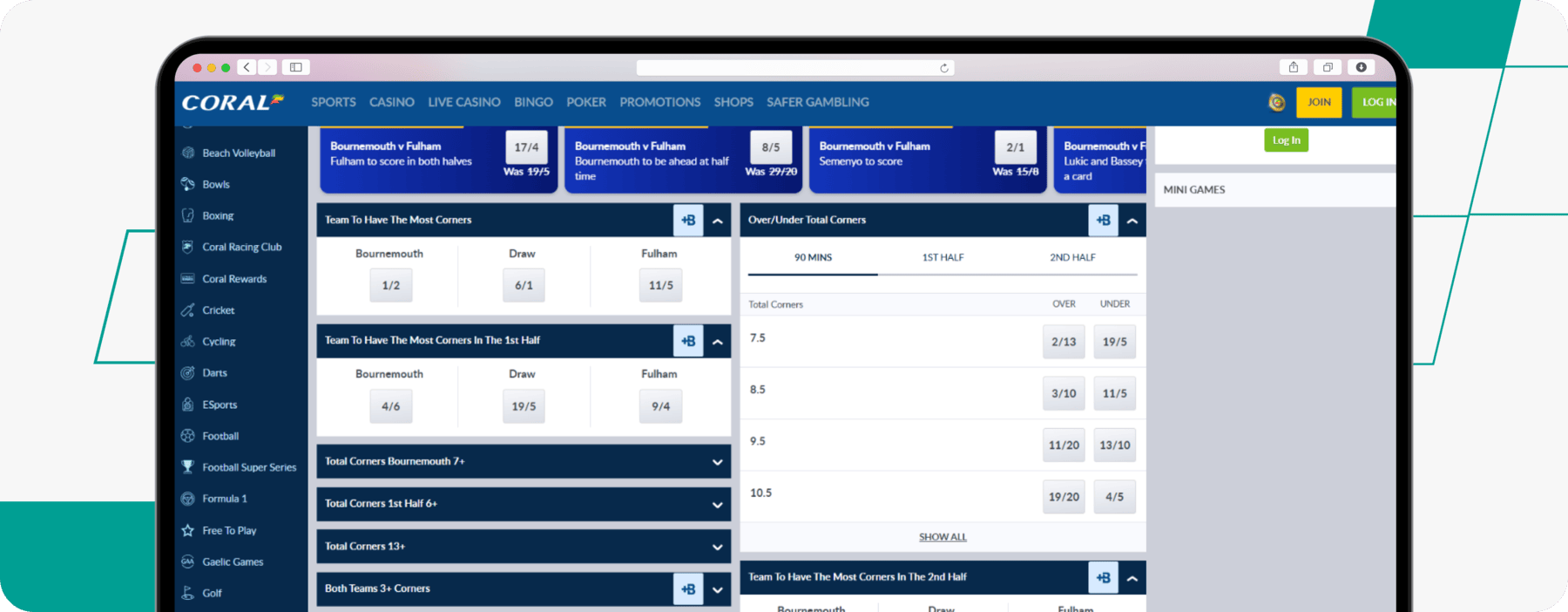Collapse Over/Under Total Corners section
The height and width of the screenshot is (612, 1568).
click(1132, 221)
